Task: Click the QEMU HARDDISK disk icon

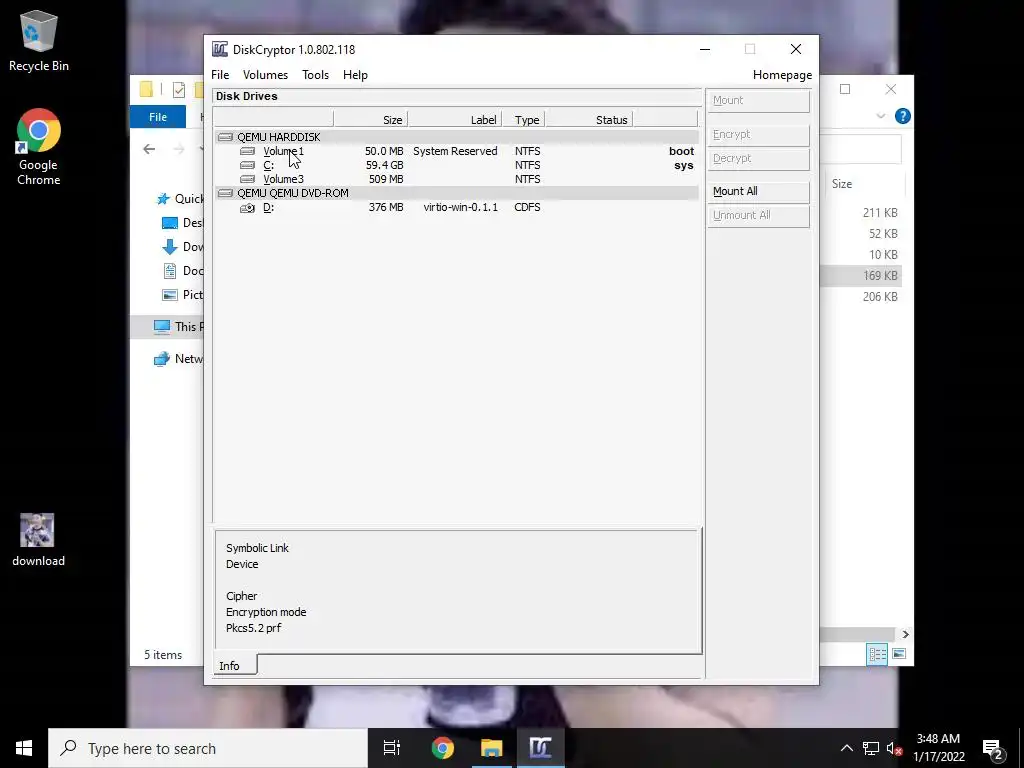Action: click(x=225, y=137)
